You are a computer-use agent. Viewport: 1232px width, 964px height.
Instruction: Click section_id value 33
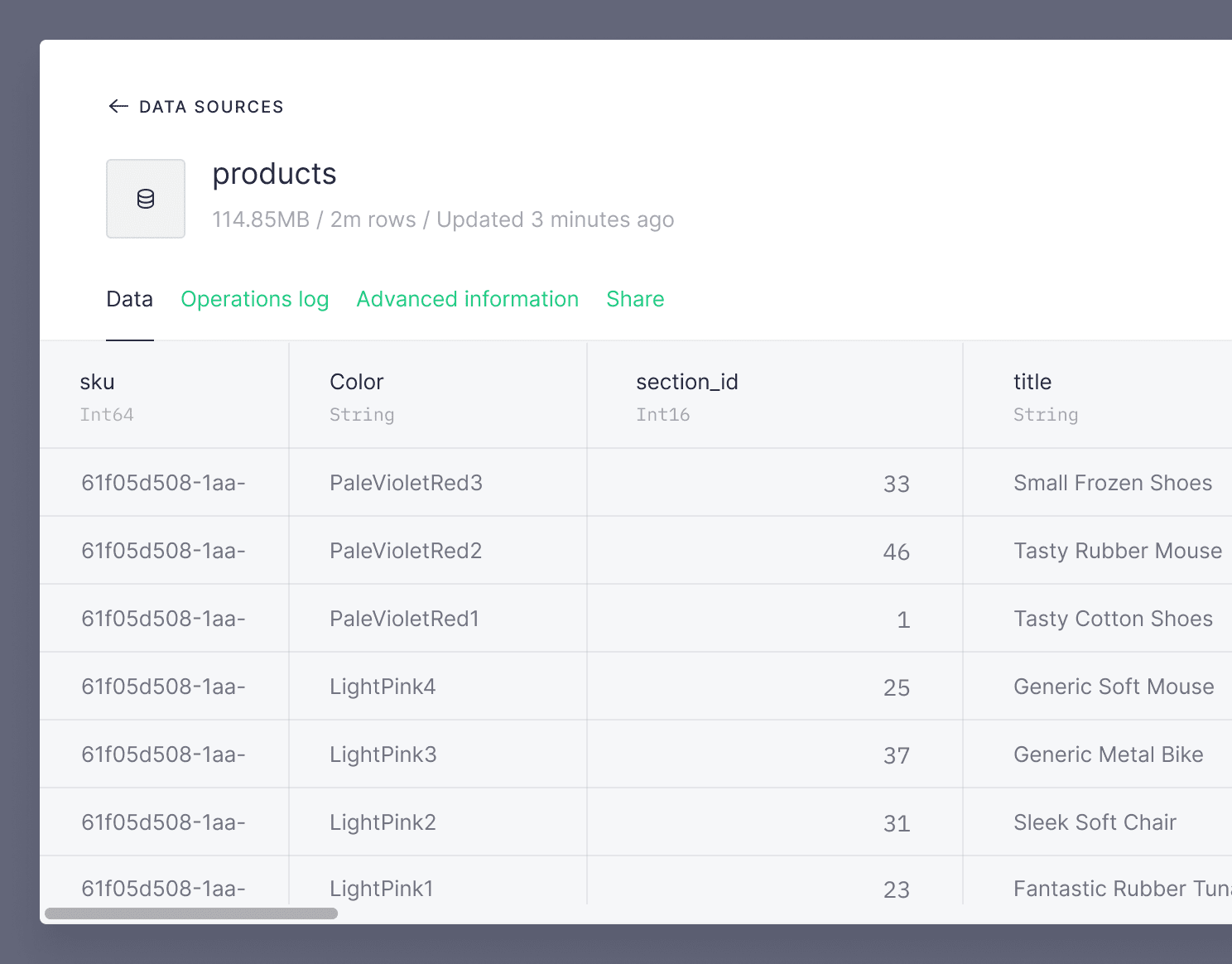pos(897,484)
